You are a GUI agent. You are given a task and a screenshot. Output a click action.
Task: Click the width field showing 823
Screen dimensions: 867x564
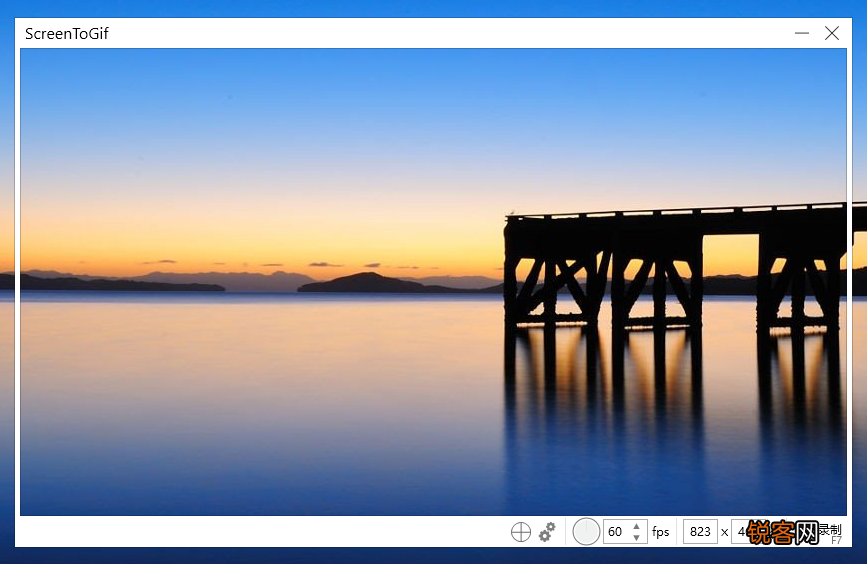[x=700, y=532]
